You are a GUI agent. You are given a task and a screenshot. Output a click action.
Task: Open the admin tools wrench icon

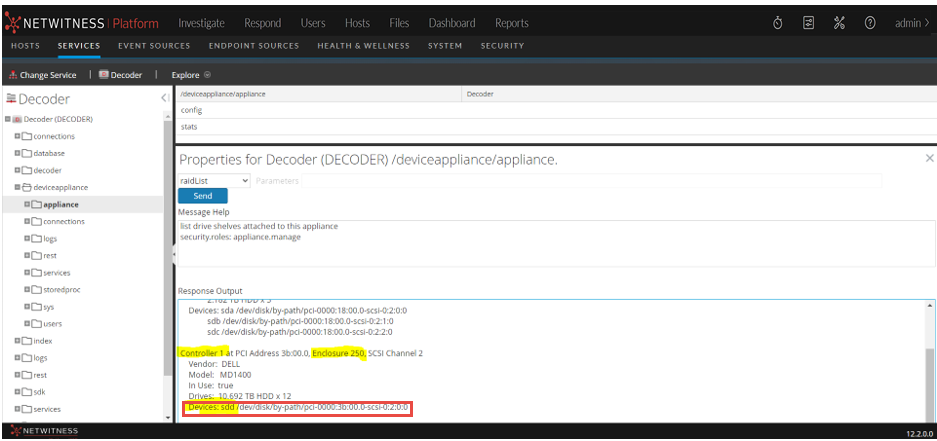coord(840,23)
